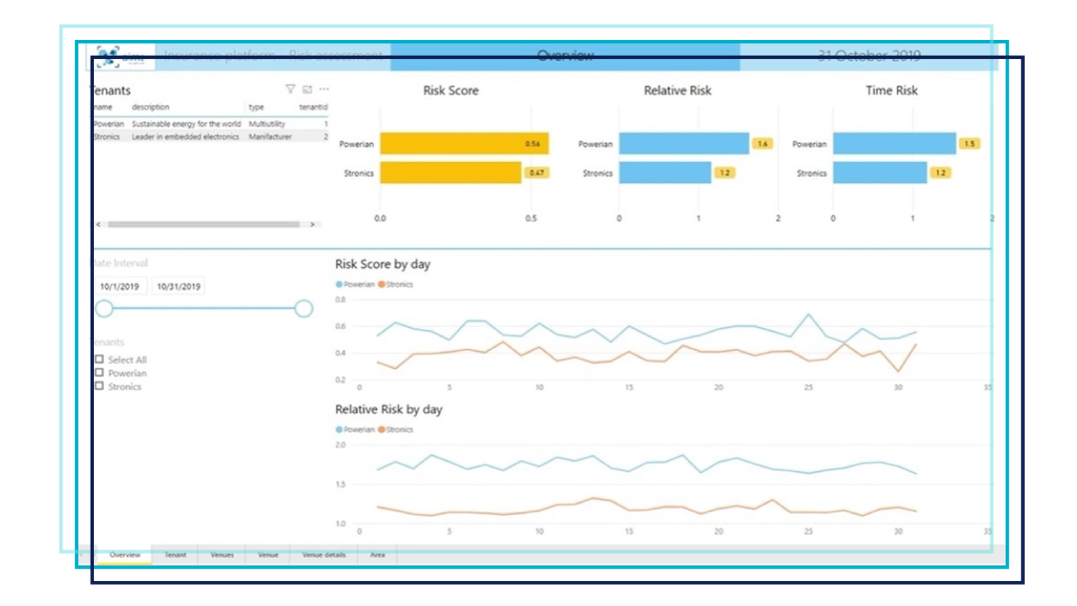Click the 10/1/2019 start date field

tap(121, 287)
